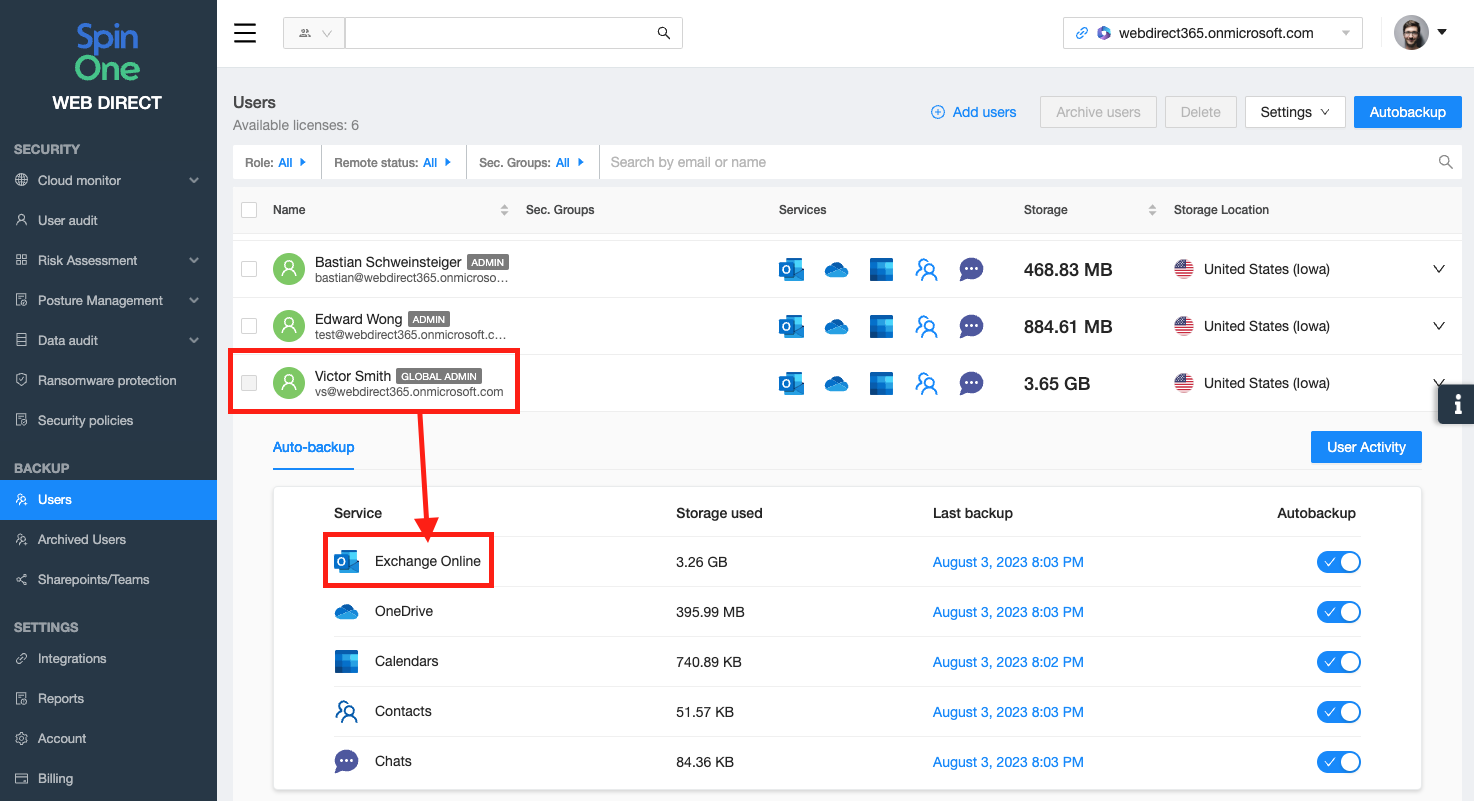Open the Calendars last backup date link
The image size is (1474, 801).
pyautogui.click(x=1007, y=662)
